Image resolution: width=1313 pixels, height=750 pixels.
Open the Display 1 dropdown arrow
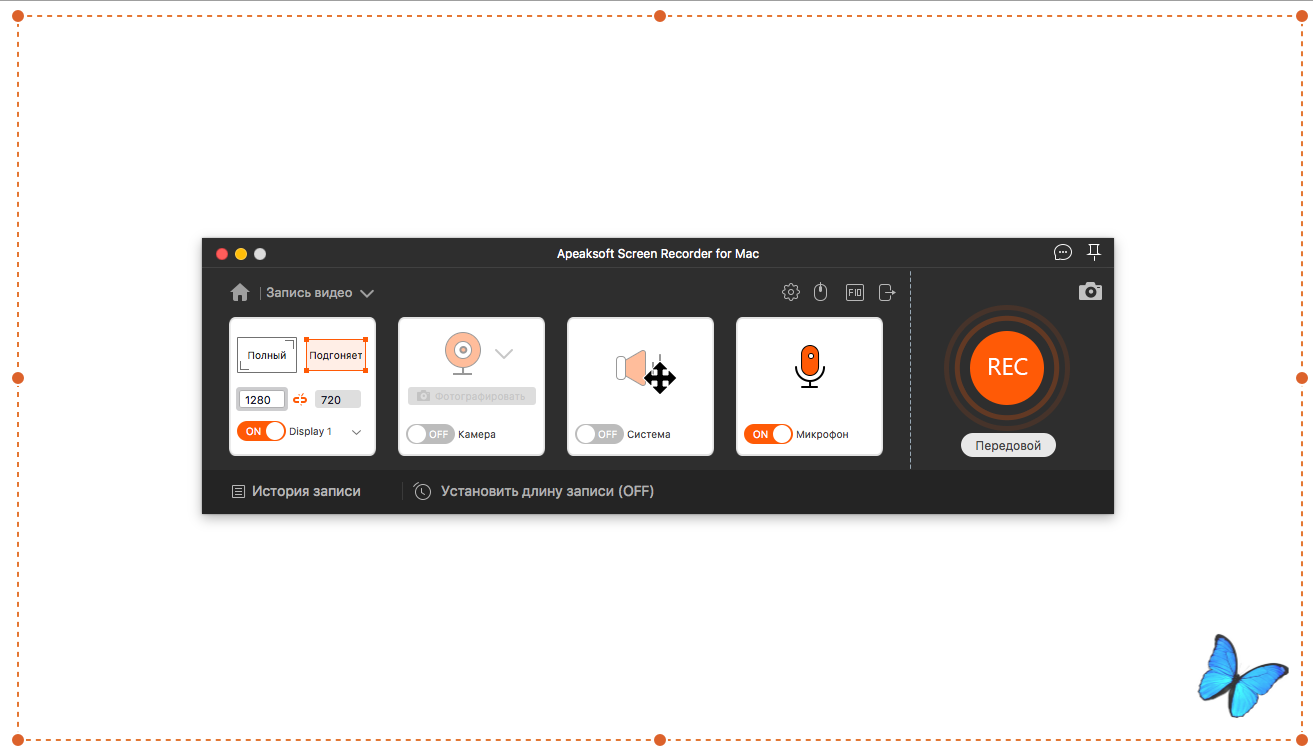[356, 432]
